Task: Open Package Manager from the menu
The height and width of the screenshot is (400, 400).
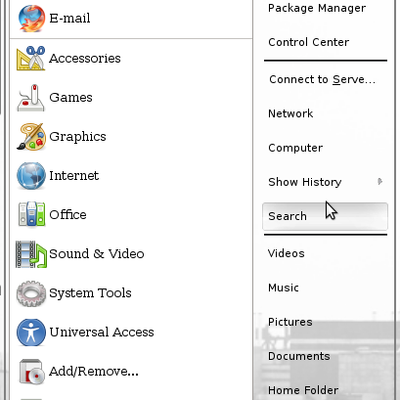Action: coord(317,8)
